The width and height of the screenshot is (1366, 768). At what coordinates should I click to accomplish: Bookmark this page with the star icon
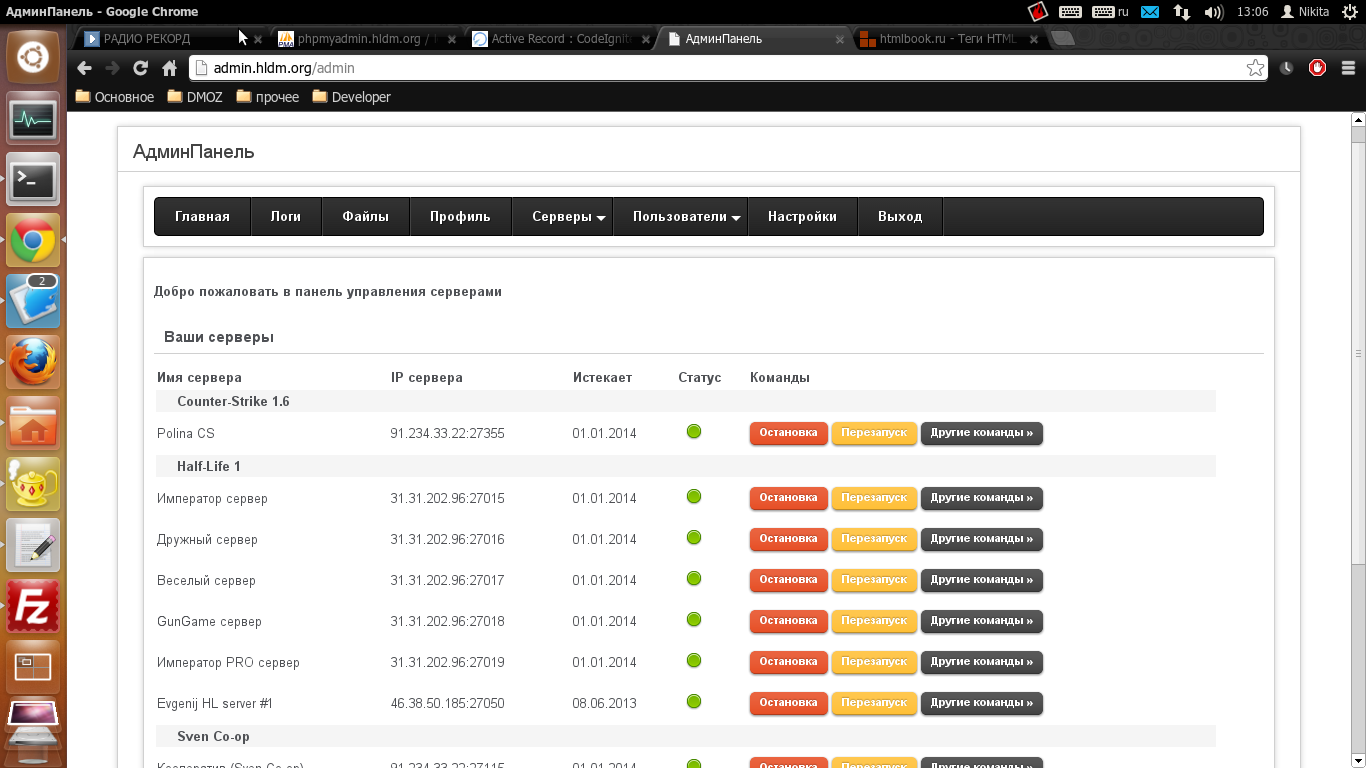(x=1255, y=68)
